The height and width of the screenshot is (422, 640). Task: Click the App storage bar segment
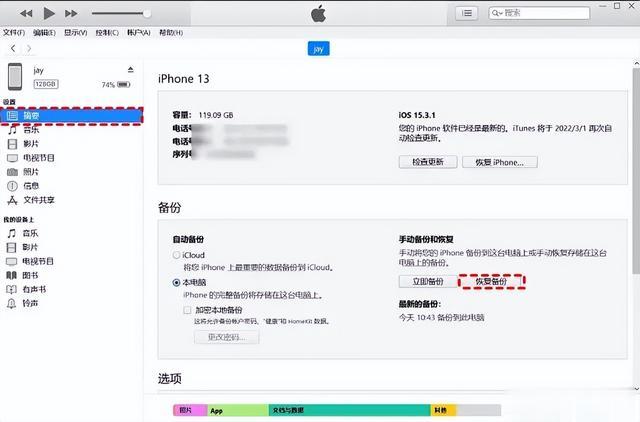[x=238, y=410]
